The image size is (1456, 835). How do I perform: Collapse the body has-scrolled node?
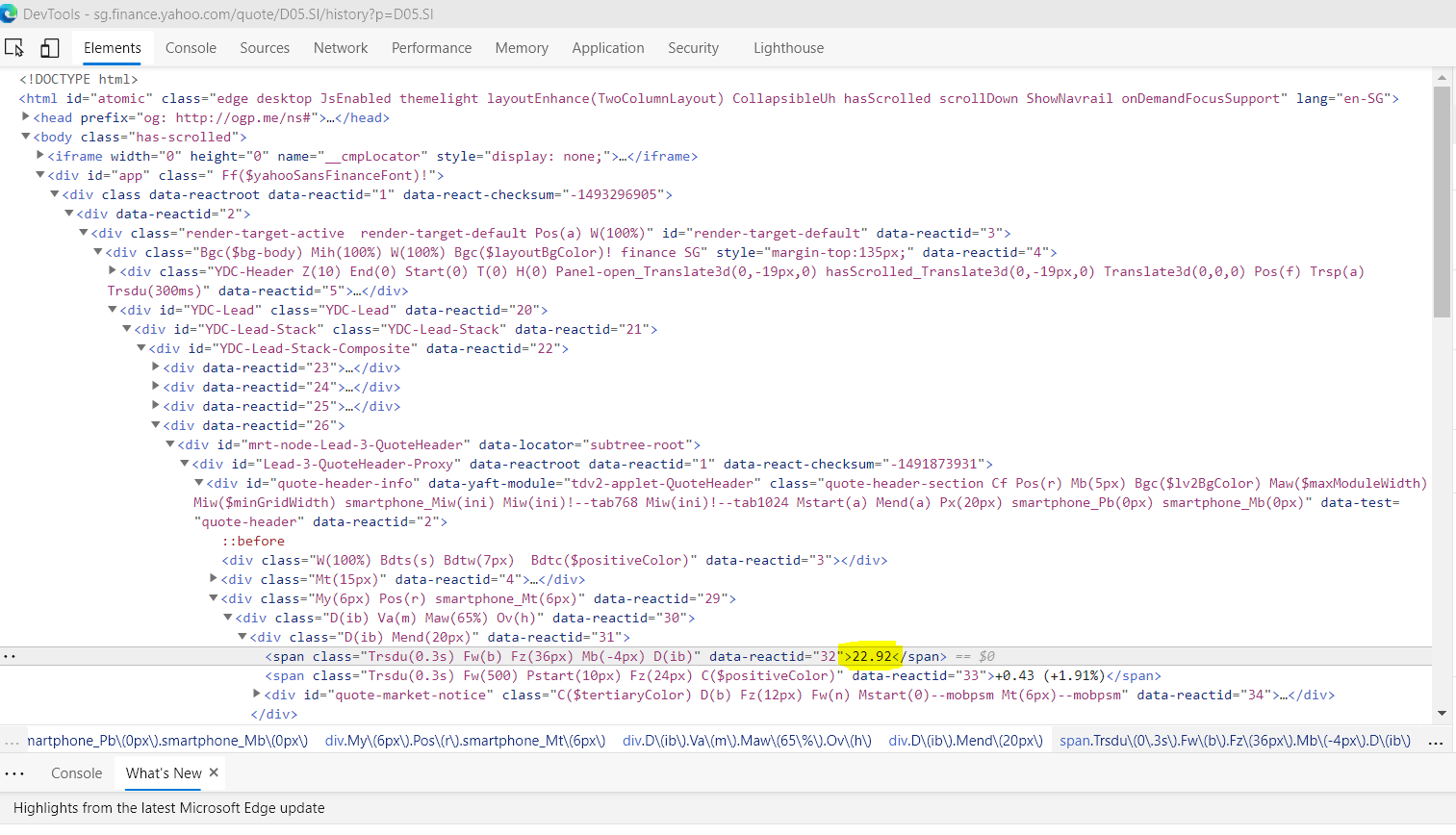[x=26, y=137]
